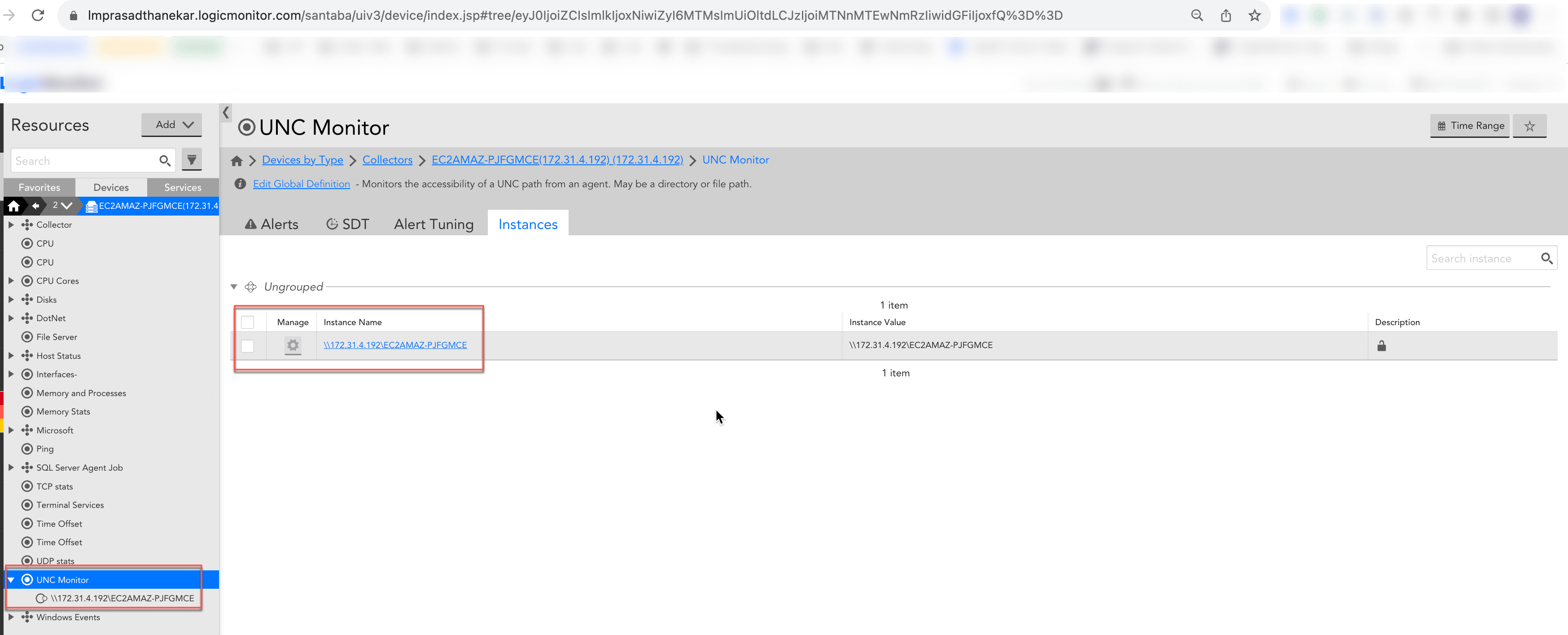Expand the CPU Cores tree node

pyautogui.click(x=11, y=281)
